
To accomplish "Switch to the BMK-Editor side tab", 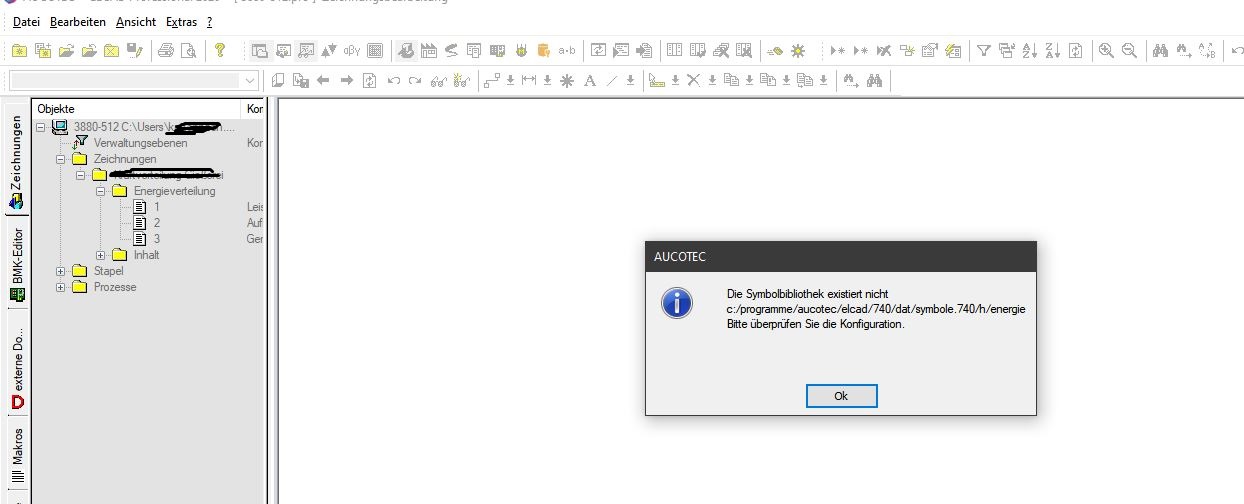I will coord(16,263).
